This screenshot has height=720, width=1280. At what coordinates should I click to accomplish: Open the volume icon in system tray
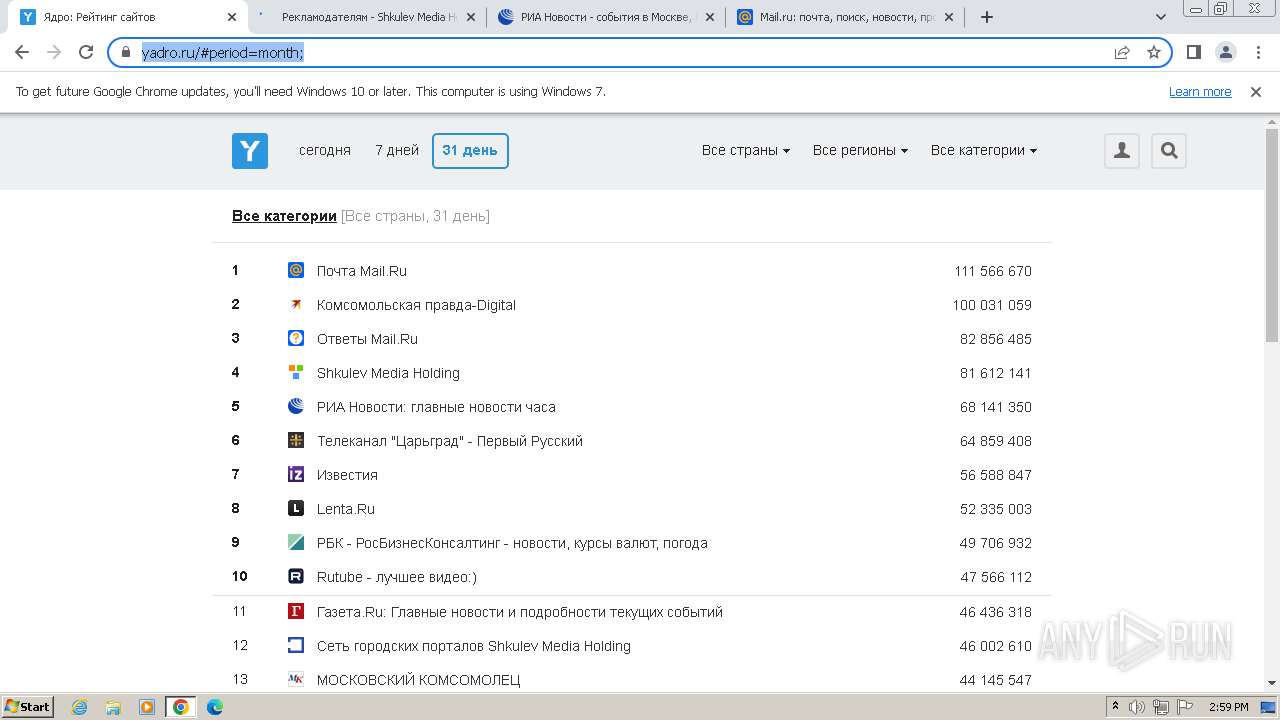tap(1137, 707)
